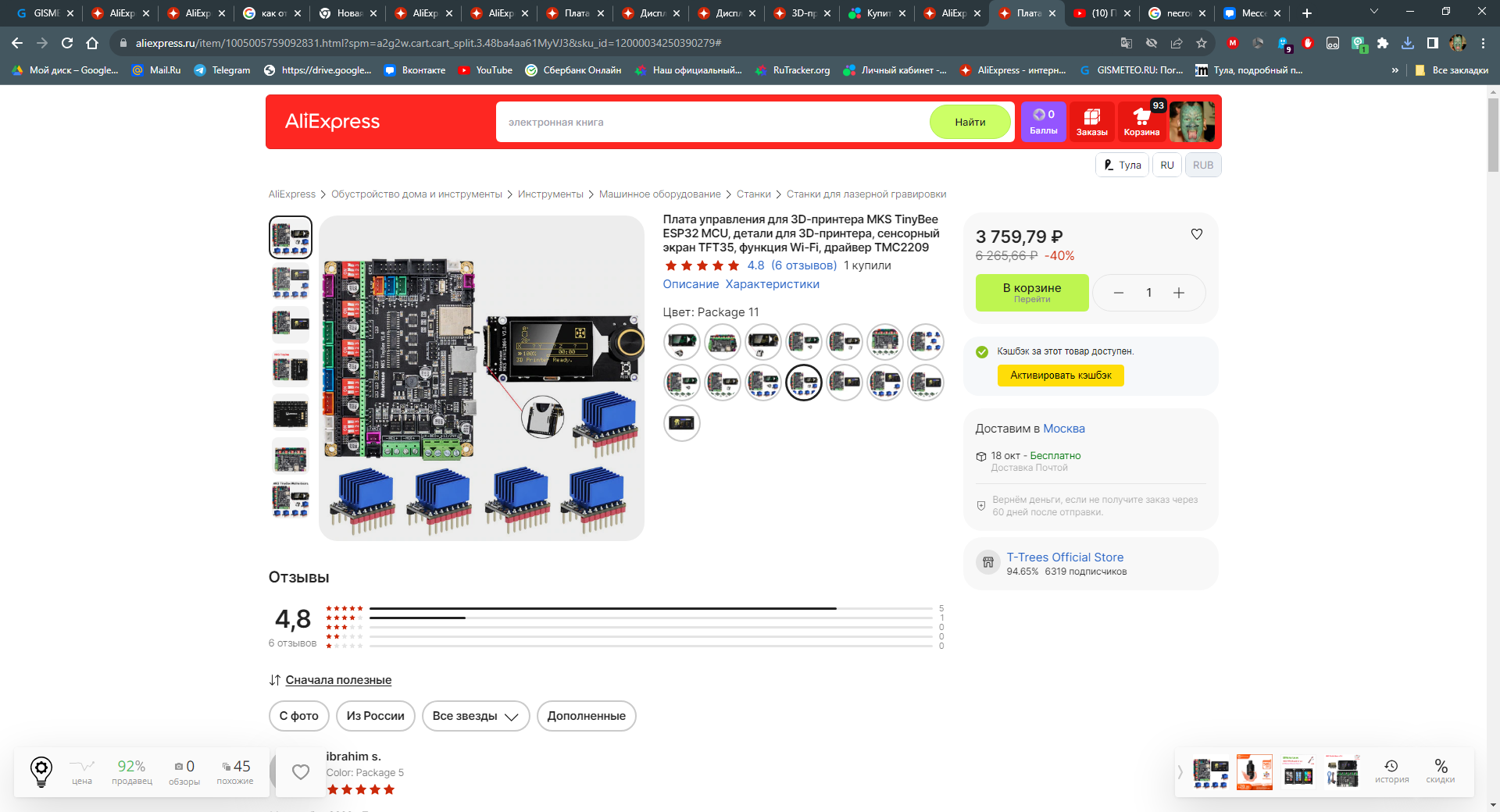
Task: Open the price tracker lightbulb icon
Action: coord(41,771)
